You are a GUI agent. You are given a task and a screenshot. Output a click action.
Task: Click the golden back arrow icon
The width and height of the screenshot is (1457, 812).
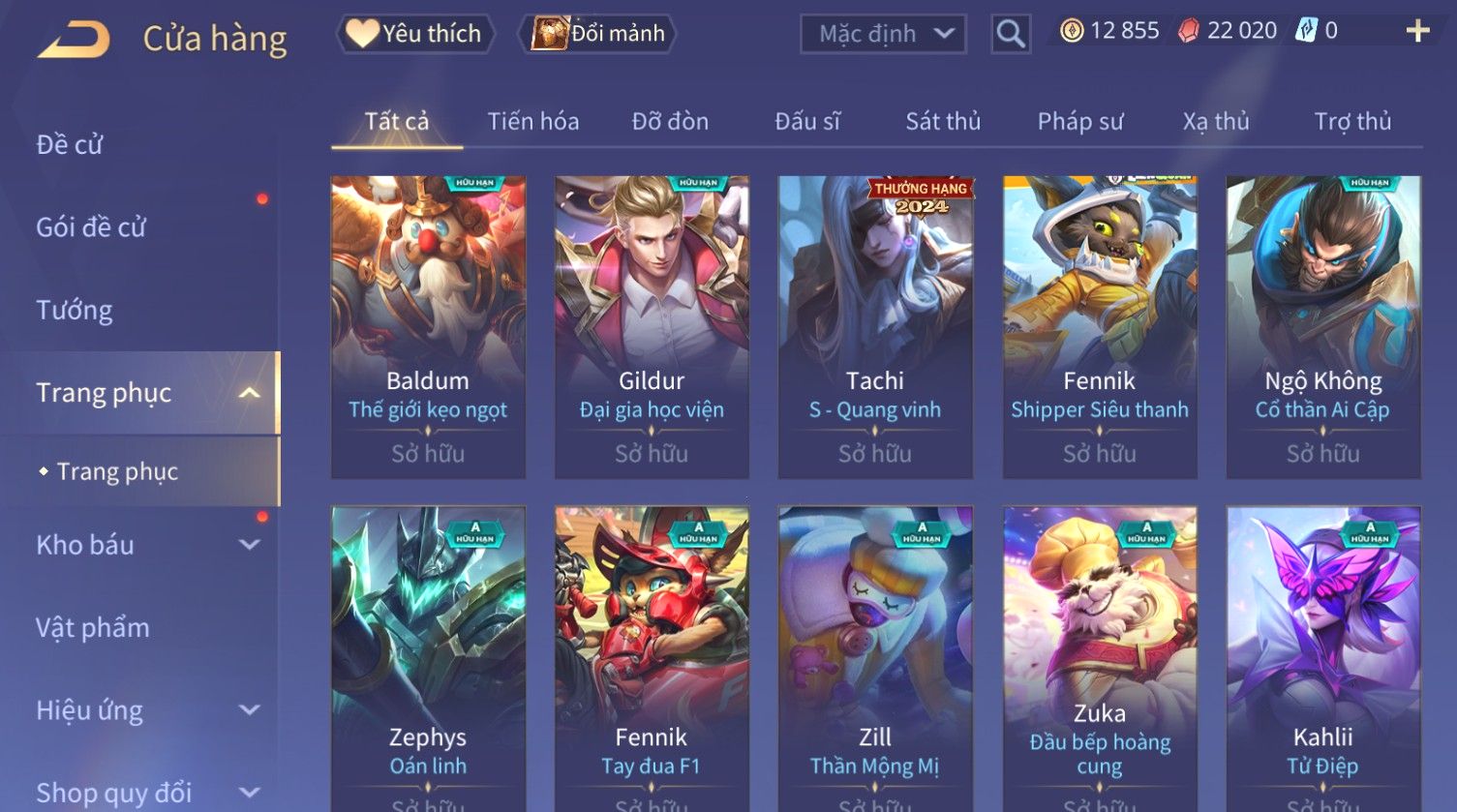point(74,40)
